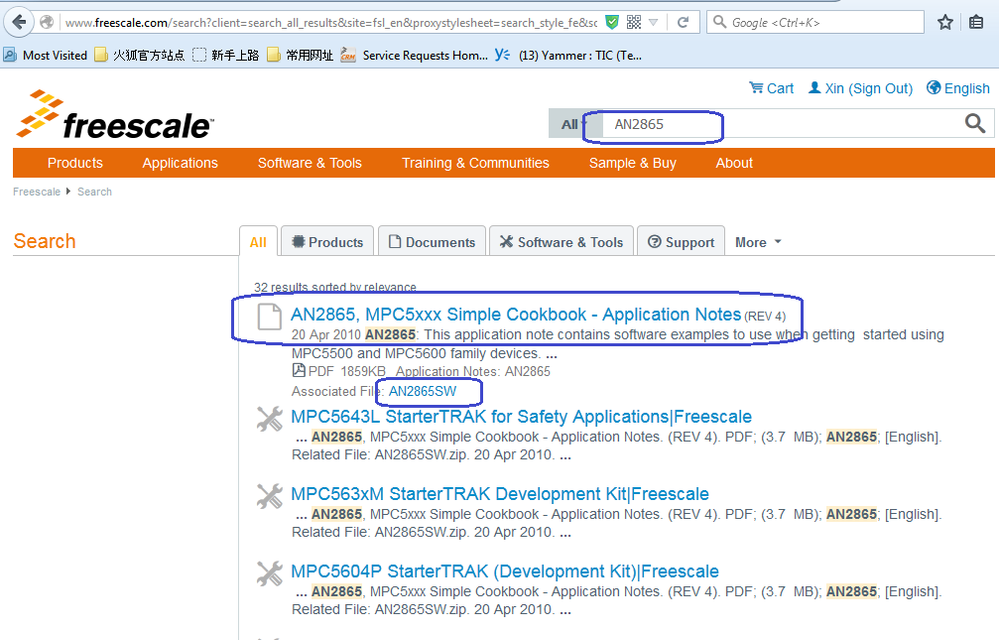This screenshot has height=640, width=999.
Task: Click tools icon beside MPC5643L StarterTRAK
Action: coord(270,419)
